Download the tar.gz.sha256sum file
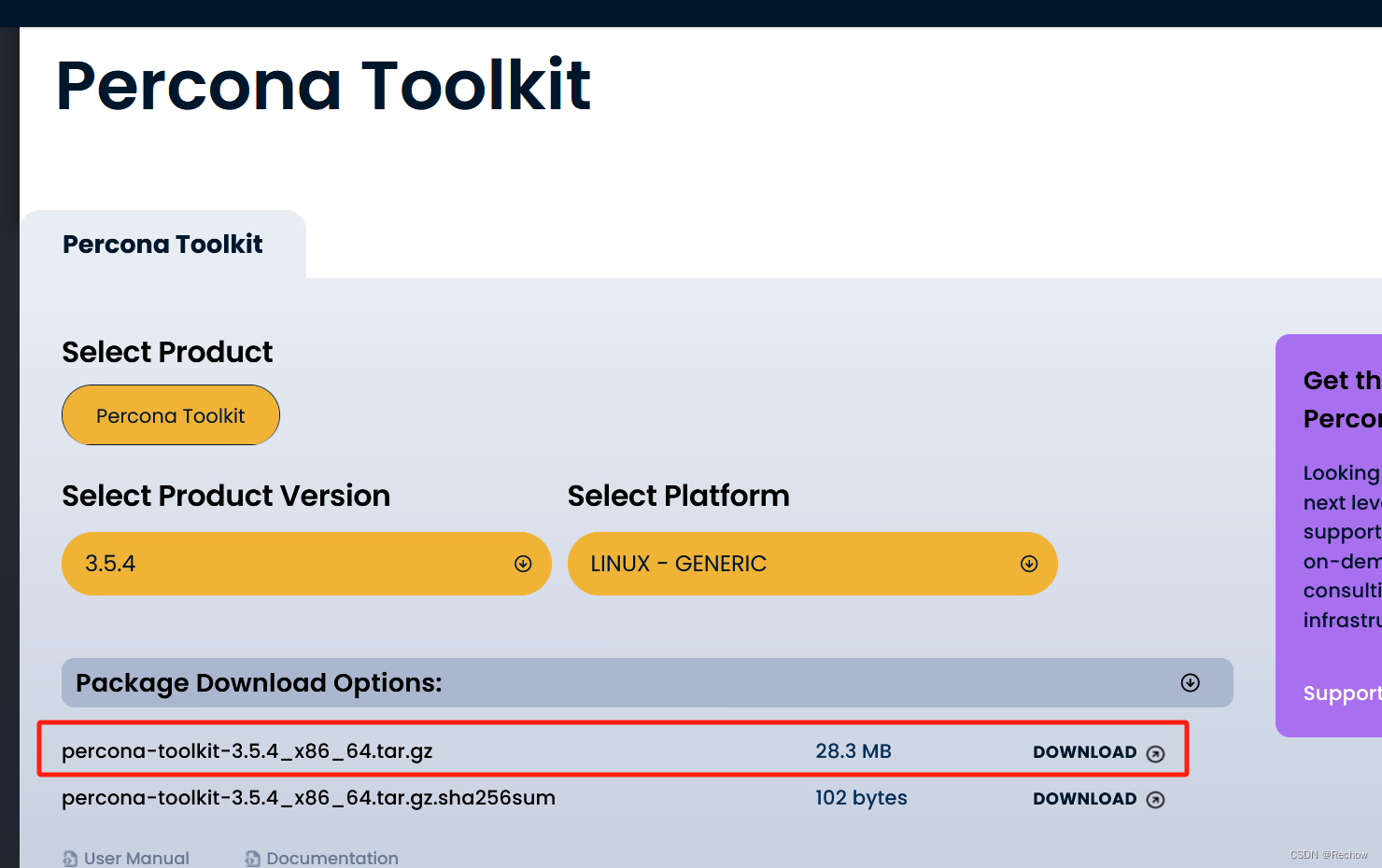This screenshot has height=868, width=1382. 1098,799
